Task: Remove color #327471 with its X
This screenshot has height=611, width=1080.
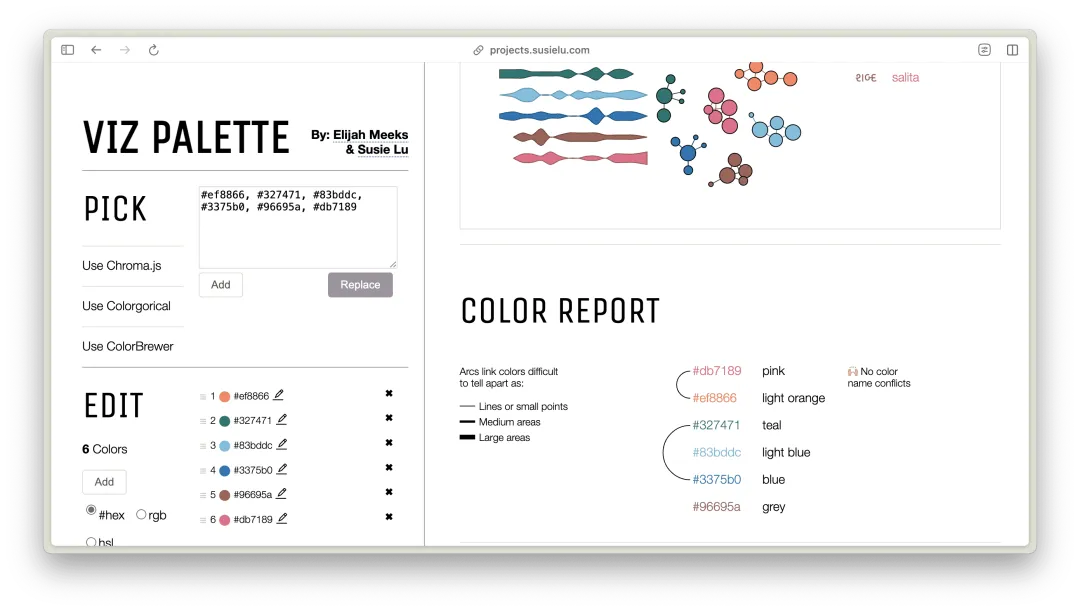Action: click(389, 418)
